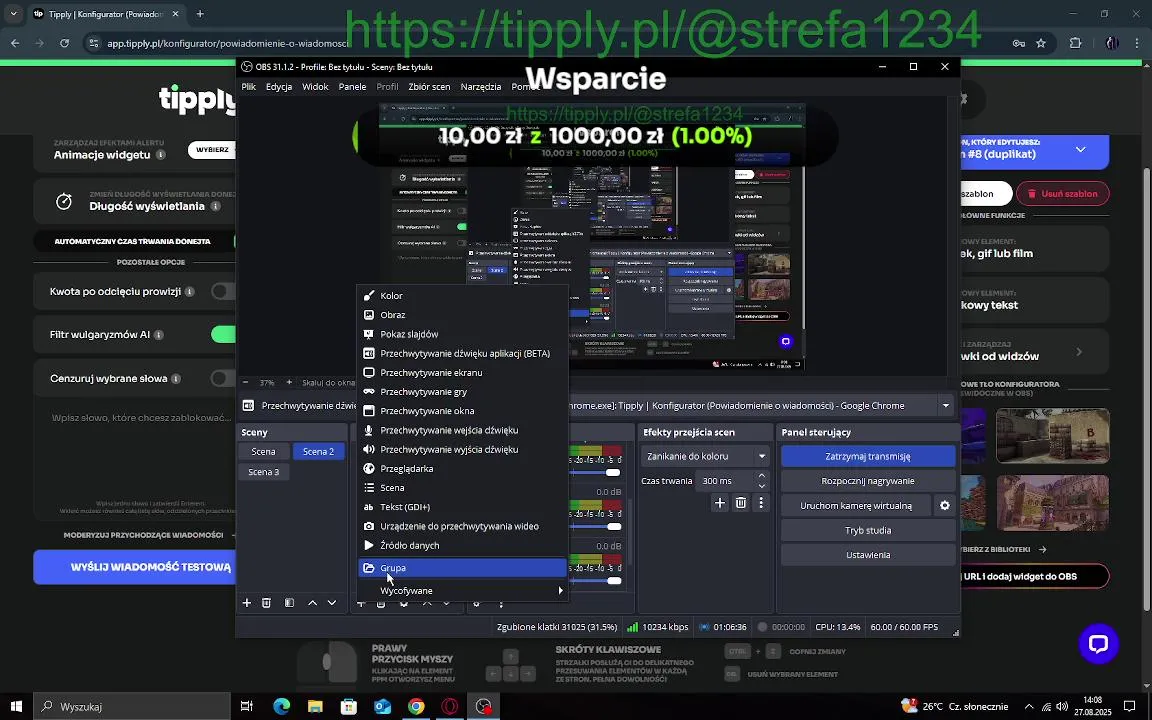This screenshot has width=1152, height=720.
Task: Go back in Chrome
Action: [15, 43]
